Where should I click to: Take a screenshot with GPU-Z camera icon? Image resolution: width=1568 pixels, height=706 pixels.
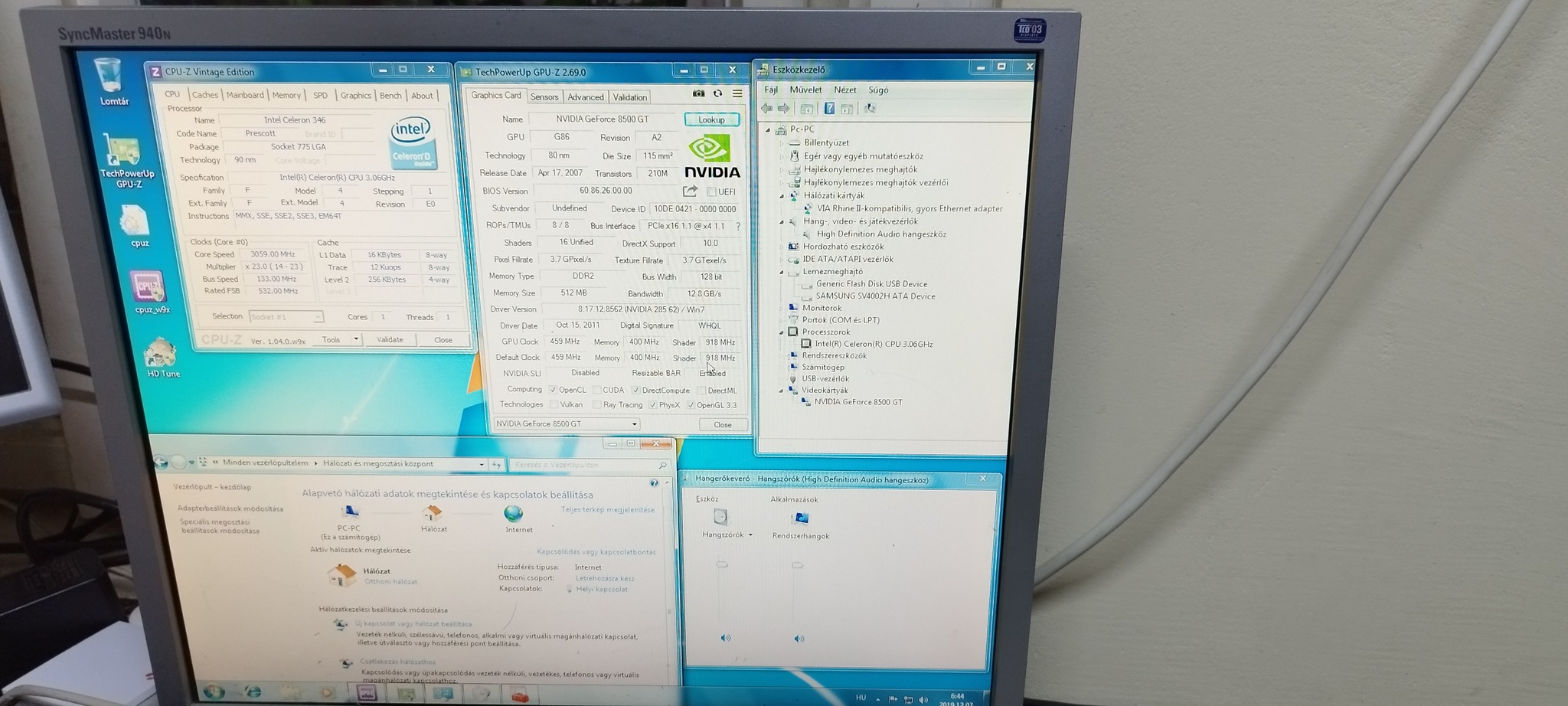click(x=698, y=93)
